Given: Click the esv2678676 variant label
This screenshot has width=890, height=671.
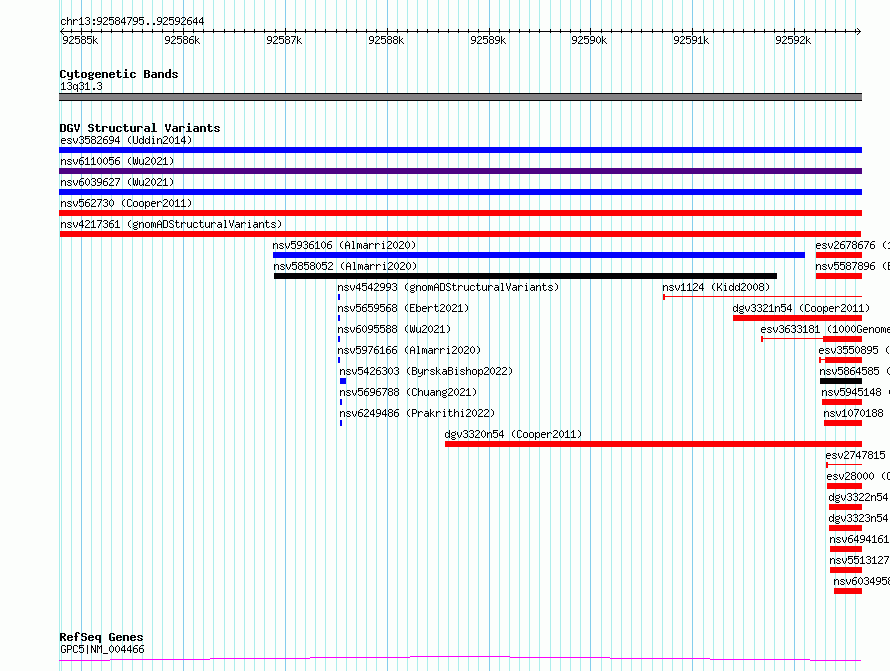Looking at the screenshot, I should [853, 245].
